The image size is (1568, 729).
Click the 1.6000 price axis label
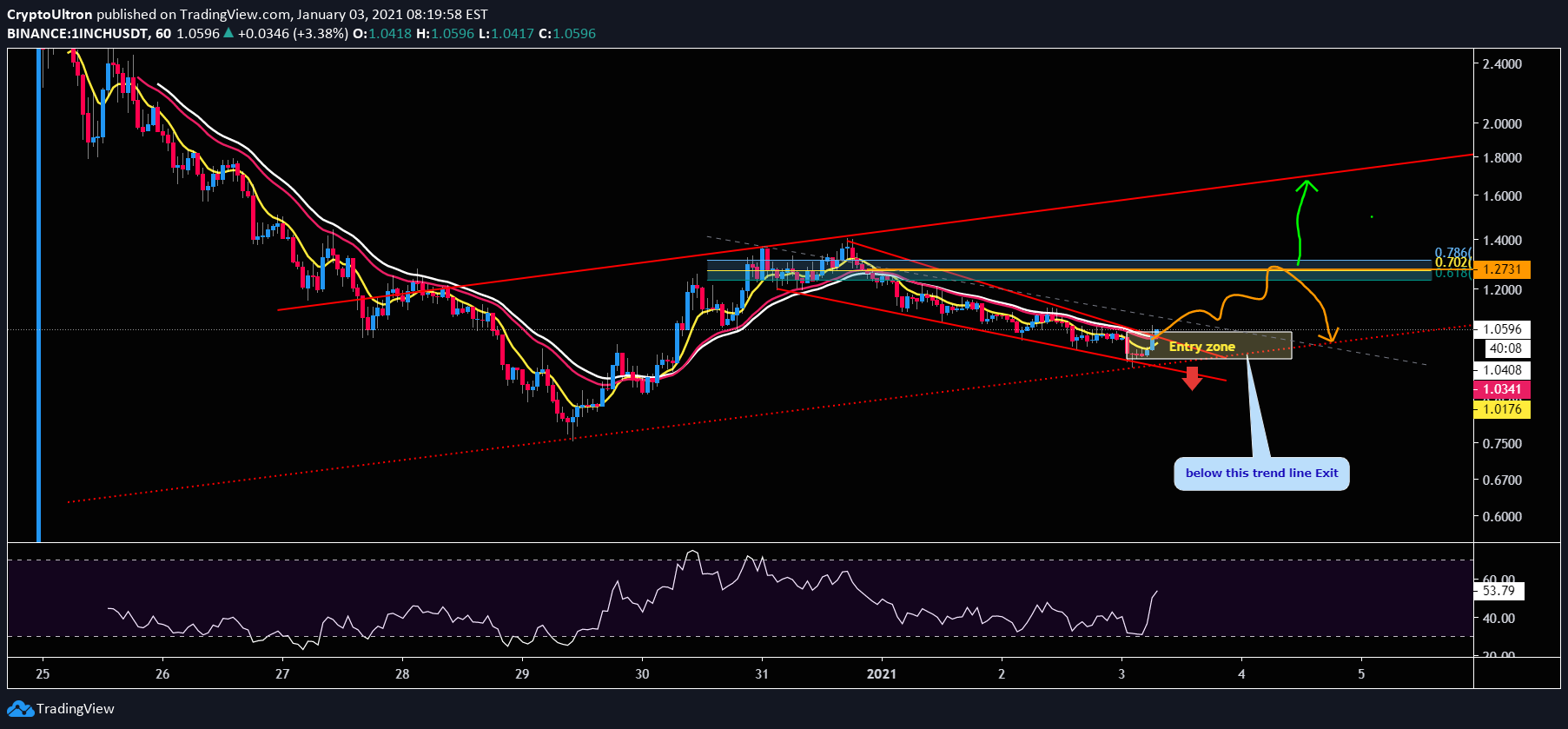[1502, 196]
